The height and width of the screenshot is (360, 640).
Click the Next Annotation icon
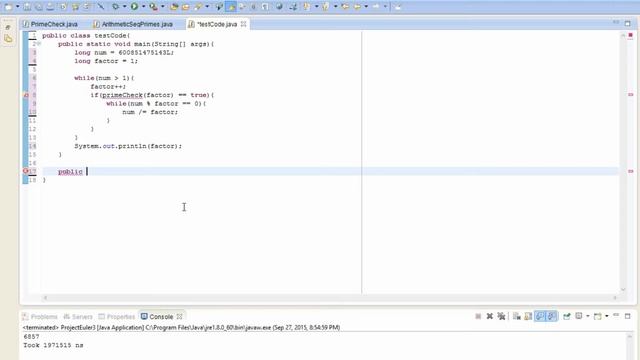point(306,7)
